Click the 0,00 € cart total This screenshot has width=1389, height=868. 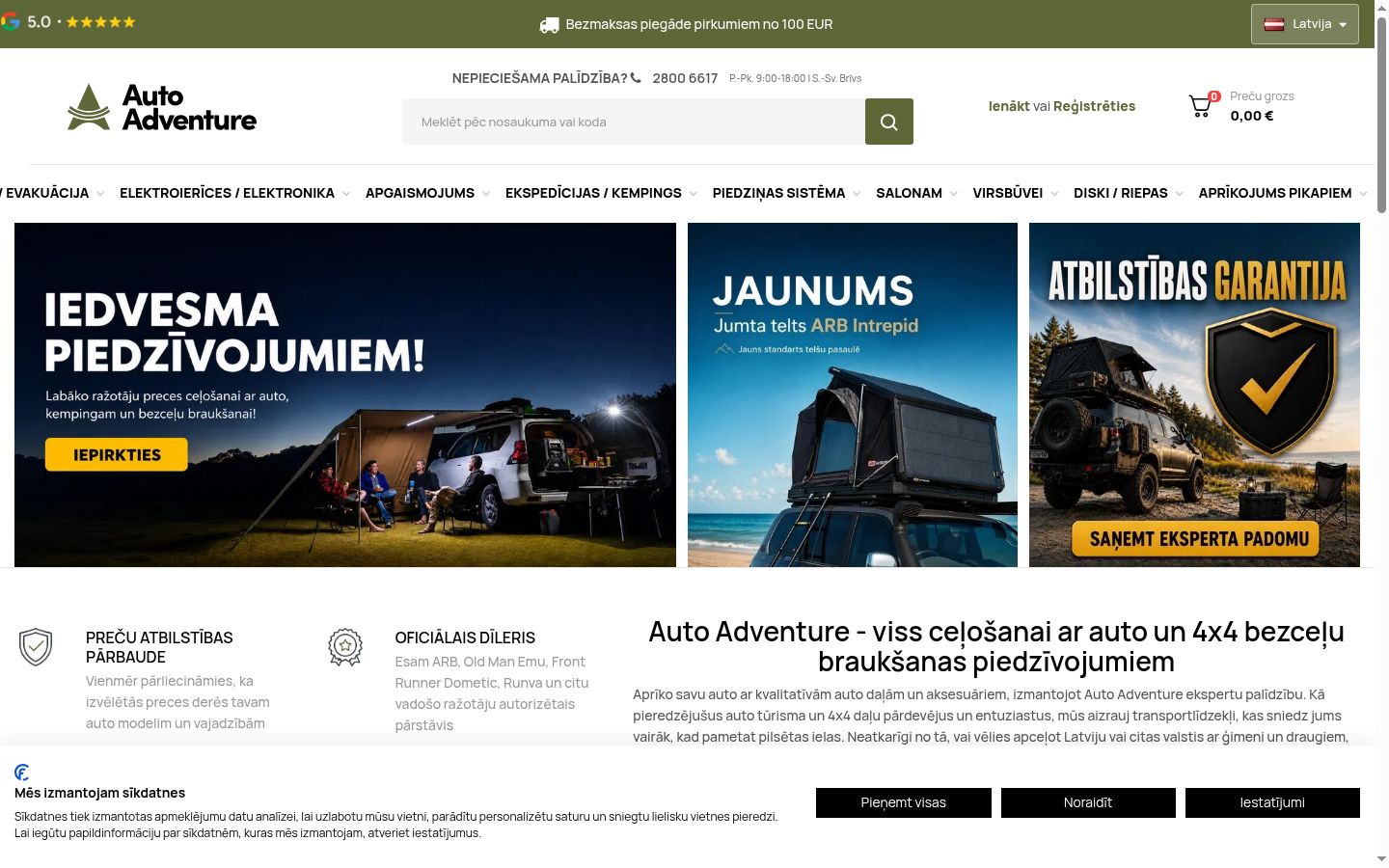click(x=1252, y=116)
